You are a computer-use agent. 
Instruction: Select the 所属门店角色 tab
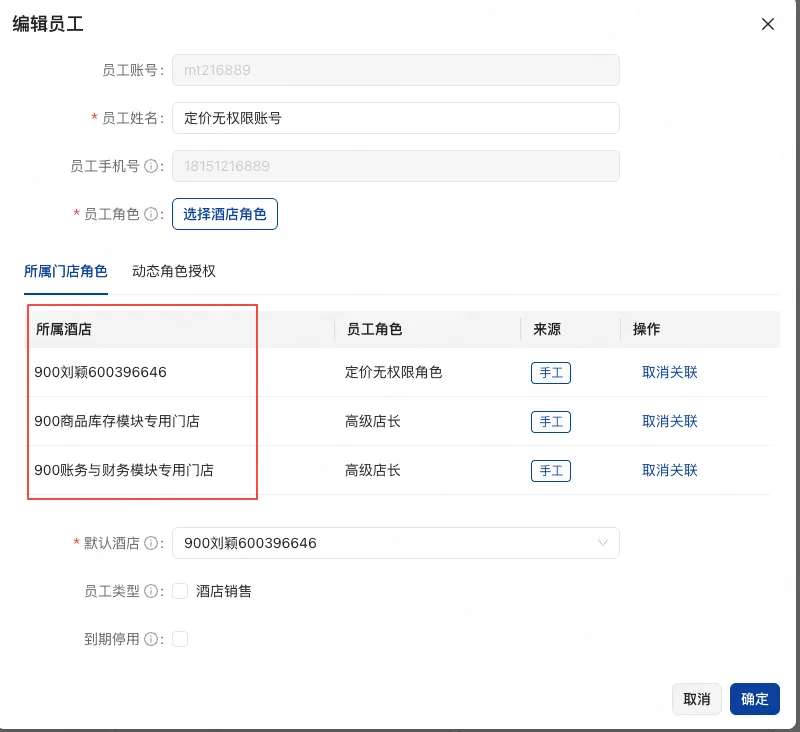tap(66, 269)
